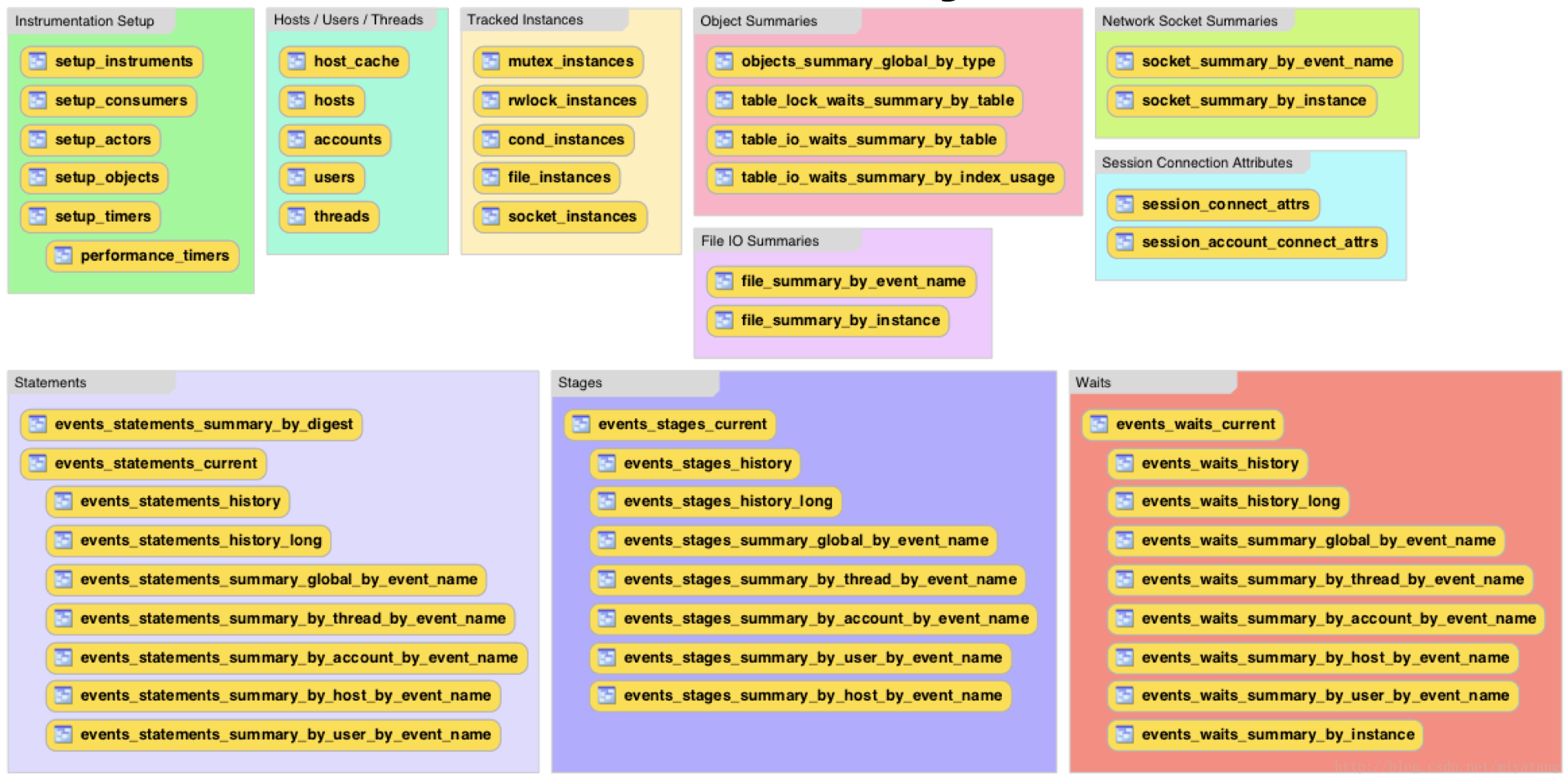1568x782 pixels.
Task: Click the icon beside socket_summary_by_event_name
Action: click(1124, 61)
